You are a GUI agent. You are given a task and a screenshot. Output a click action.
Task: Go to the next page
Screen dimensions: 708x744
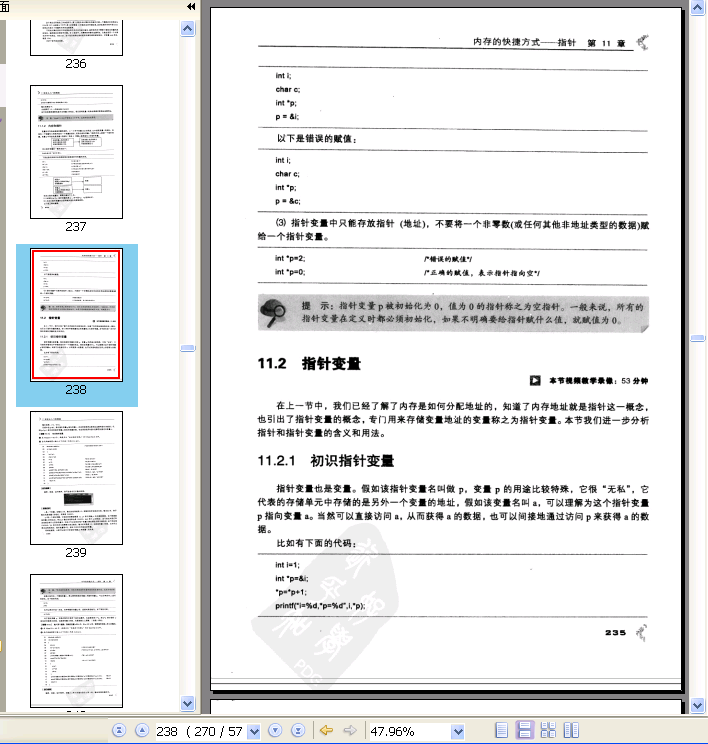(x=275, y=730)
